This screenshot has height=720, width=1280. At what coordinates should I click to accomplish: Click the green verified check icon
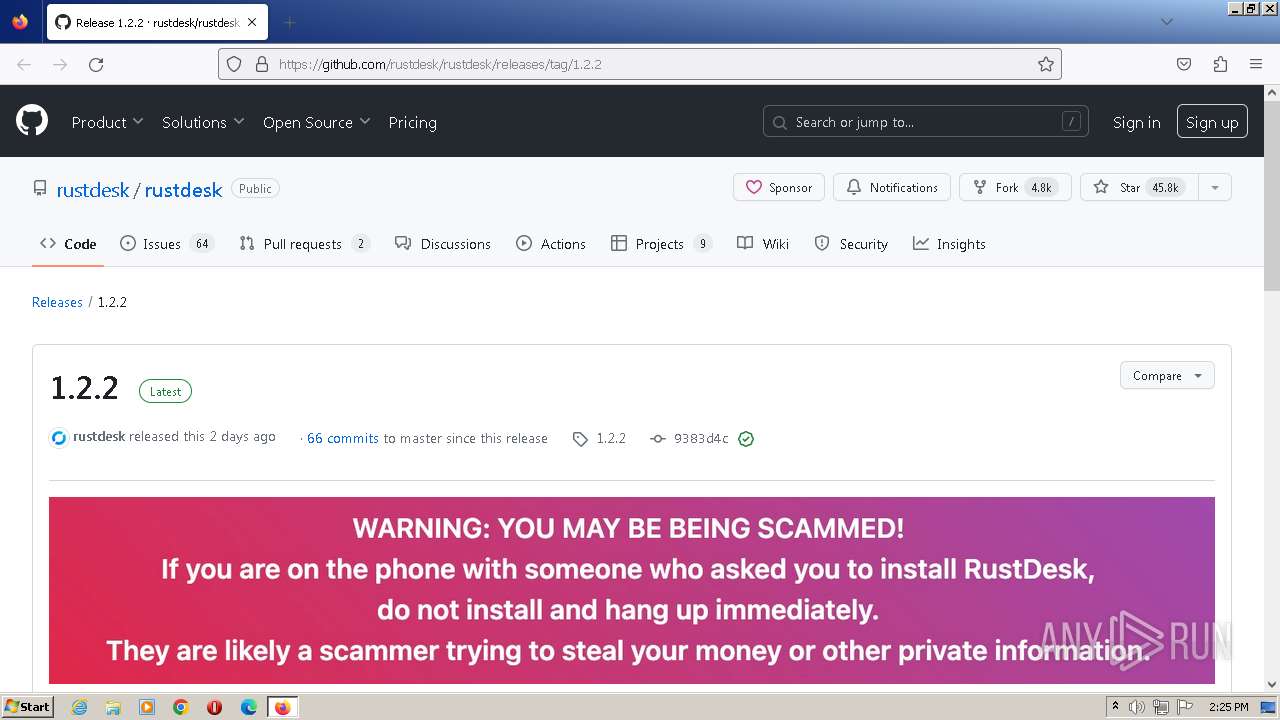click(746, 438)
